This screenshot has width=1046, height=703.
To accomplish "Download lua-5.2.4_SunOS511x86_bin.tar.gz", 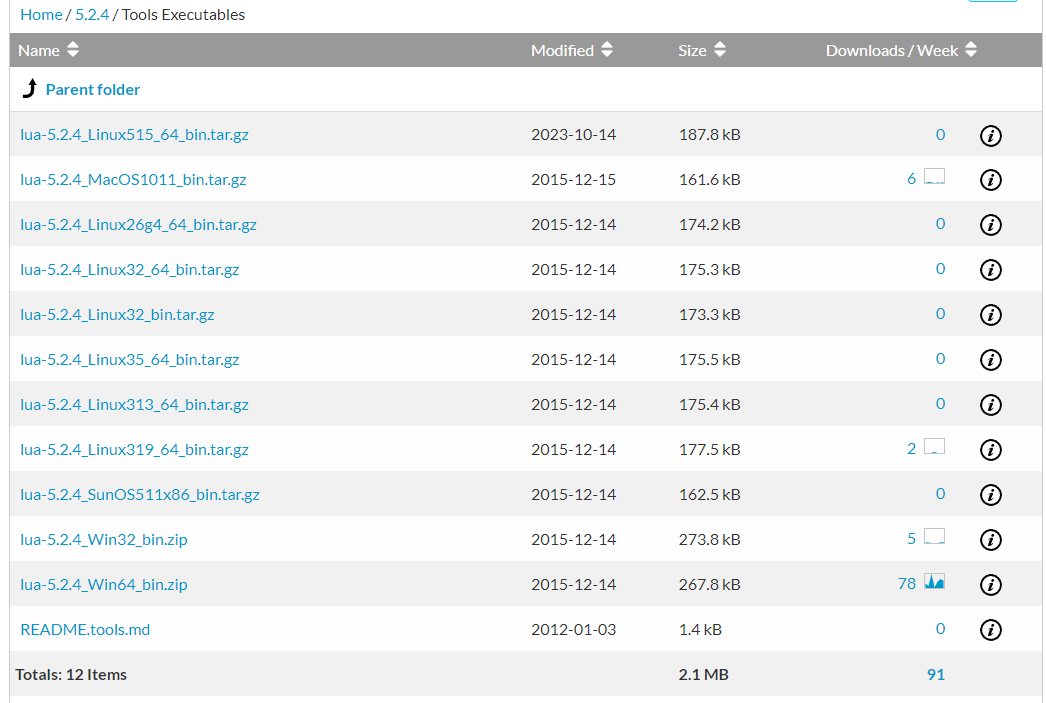I will [x=140, y=495].
